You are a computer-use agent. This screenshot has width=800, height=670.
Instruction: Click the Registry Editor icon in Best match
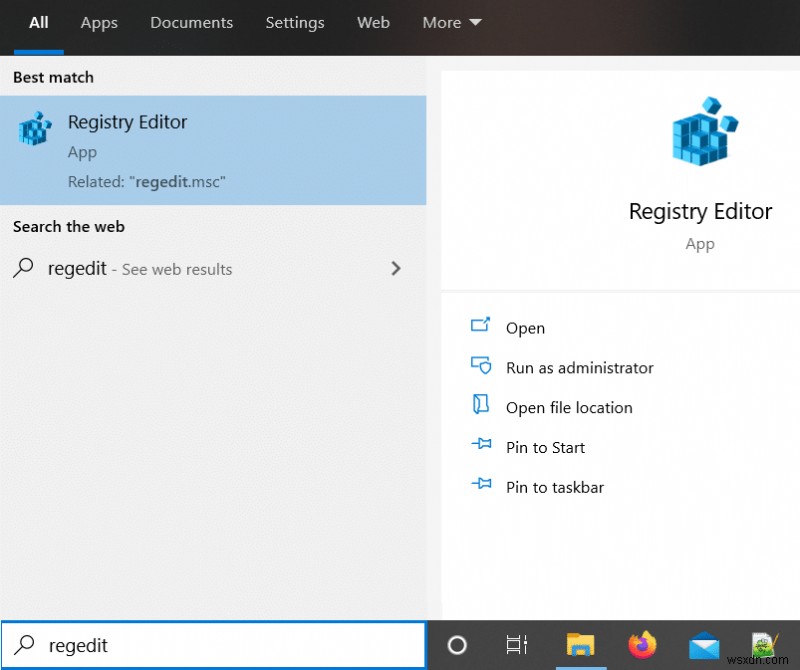tap(35, 130)
